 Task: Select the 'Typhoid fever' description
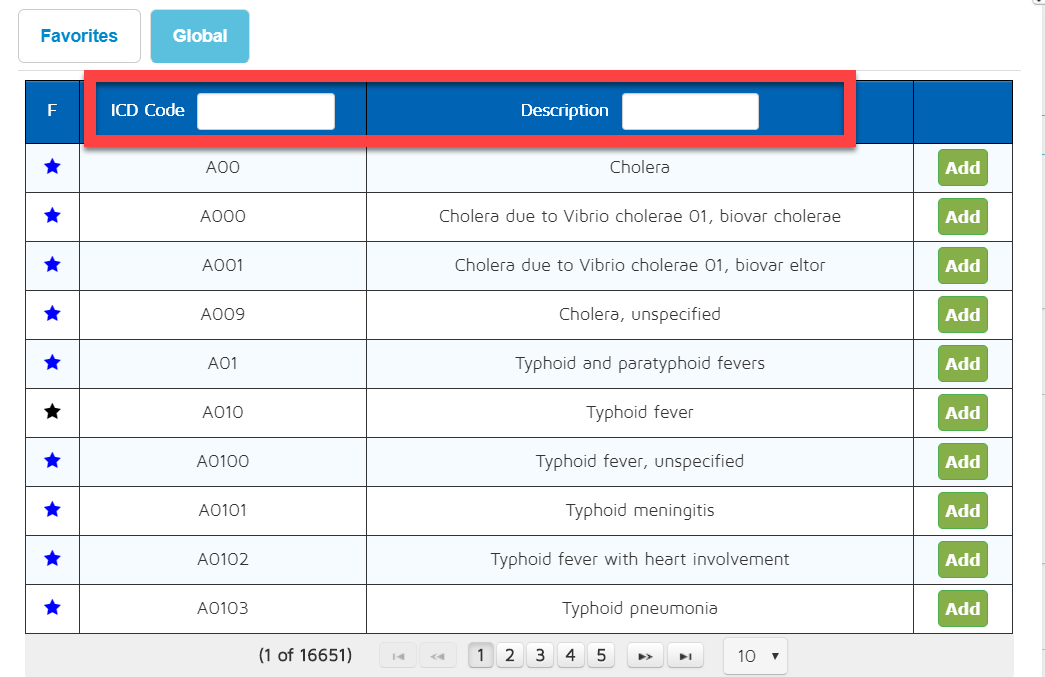coord(640,412)
